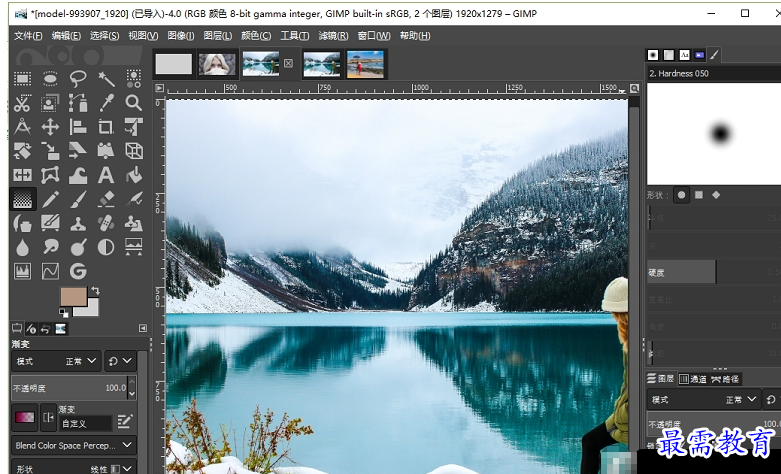
Task: Select the Bucket Fill tool
Action: click(133, 175)
